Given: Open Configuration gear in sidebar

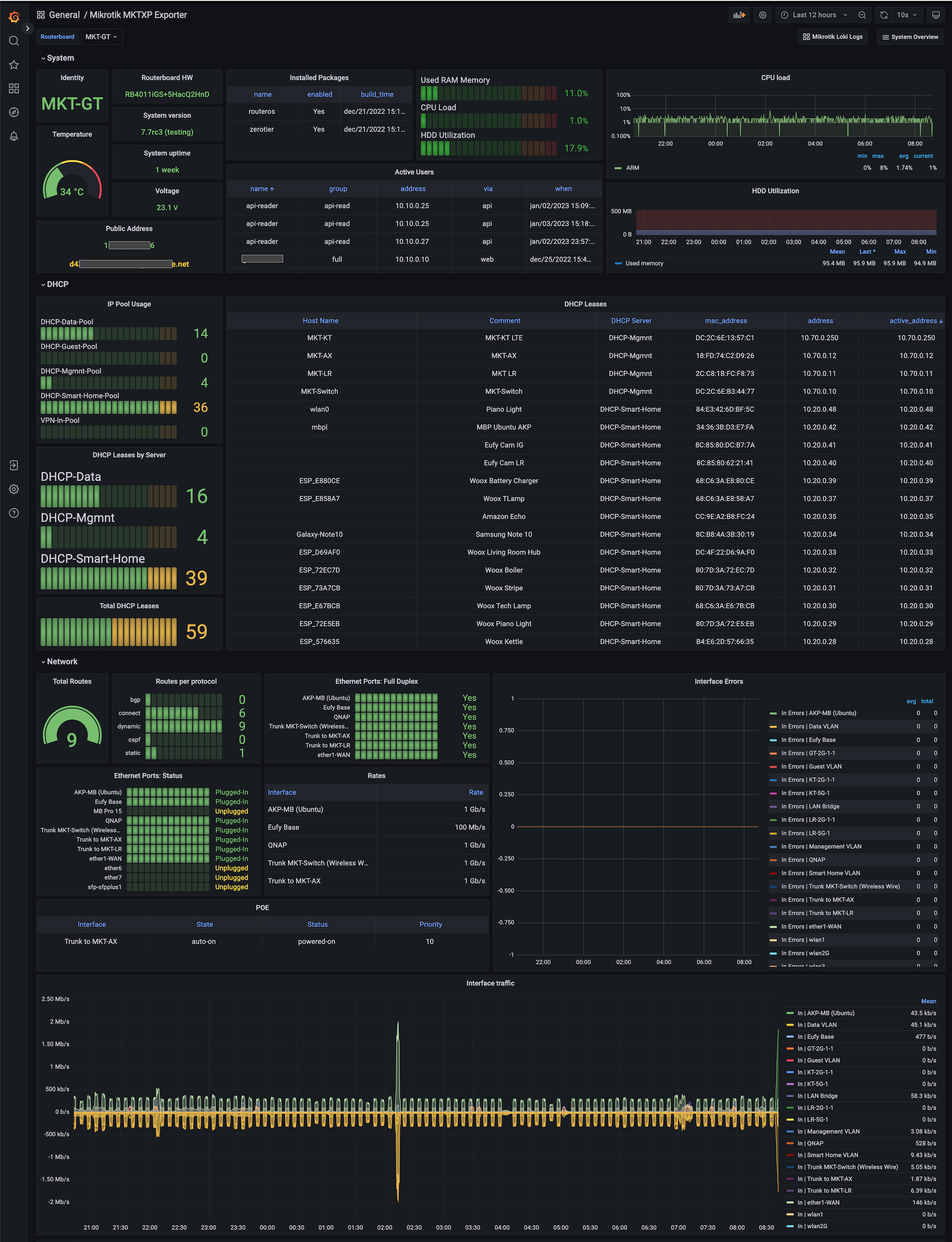Looking at the screenshot, I should coord(14,489).
